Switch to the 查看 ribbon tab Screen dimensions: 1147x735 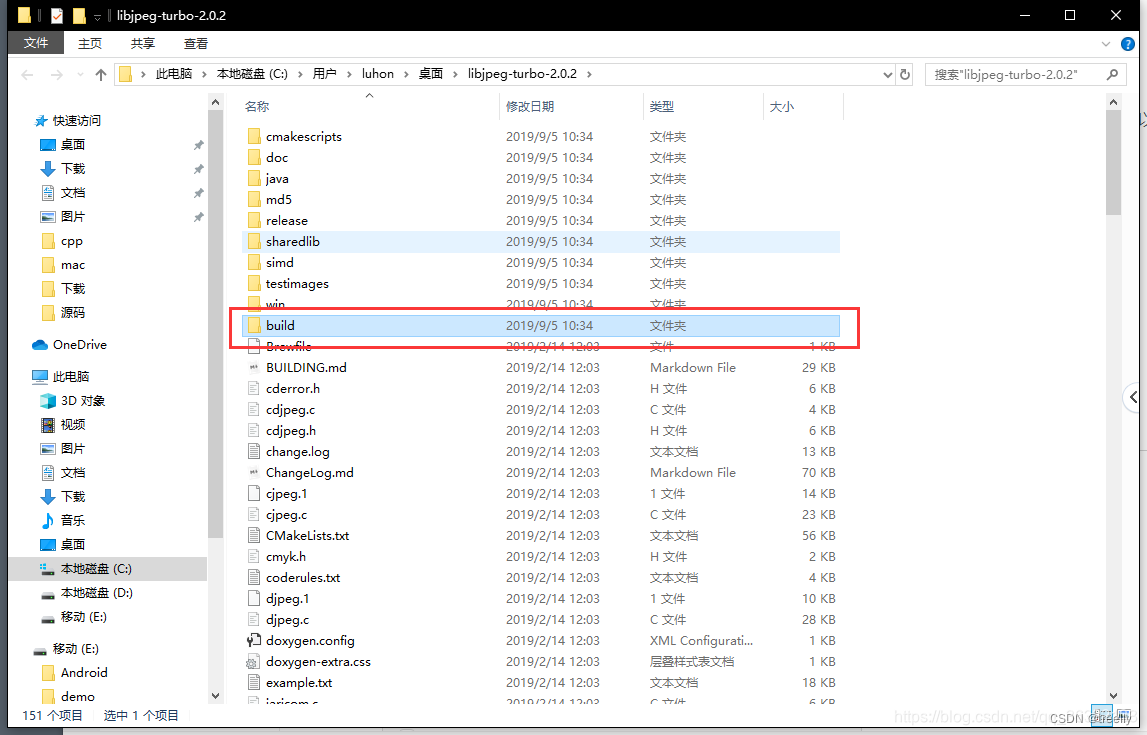coord(195,43)
